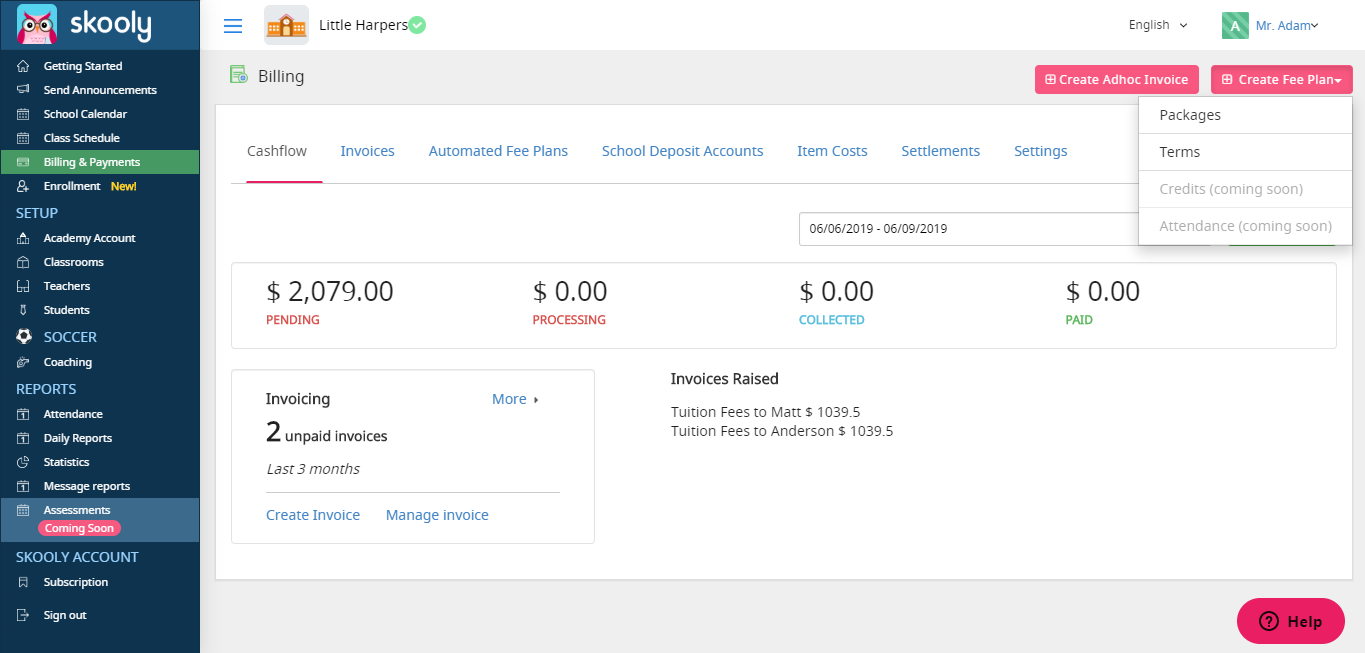Viewport: 1365px width, 653px height.
Task: Click the Classrooms icon in sidebar
Action: (x=23, y=262)
